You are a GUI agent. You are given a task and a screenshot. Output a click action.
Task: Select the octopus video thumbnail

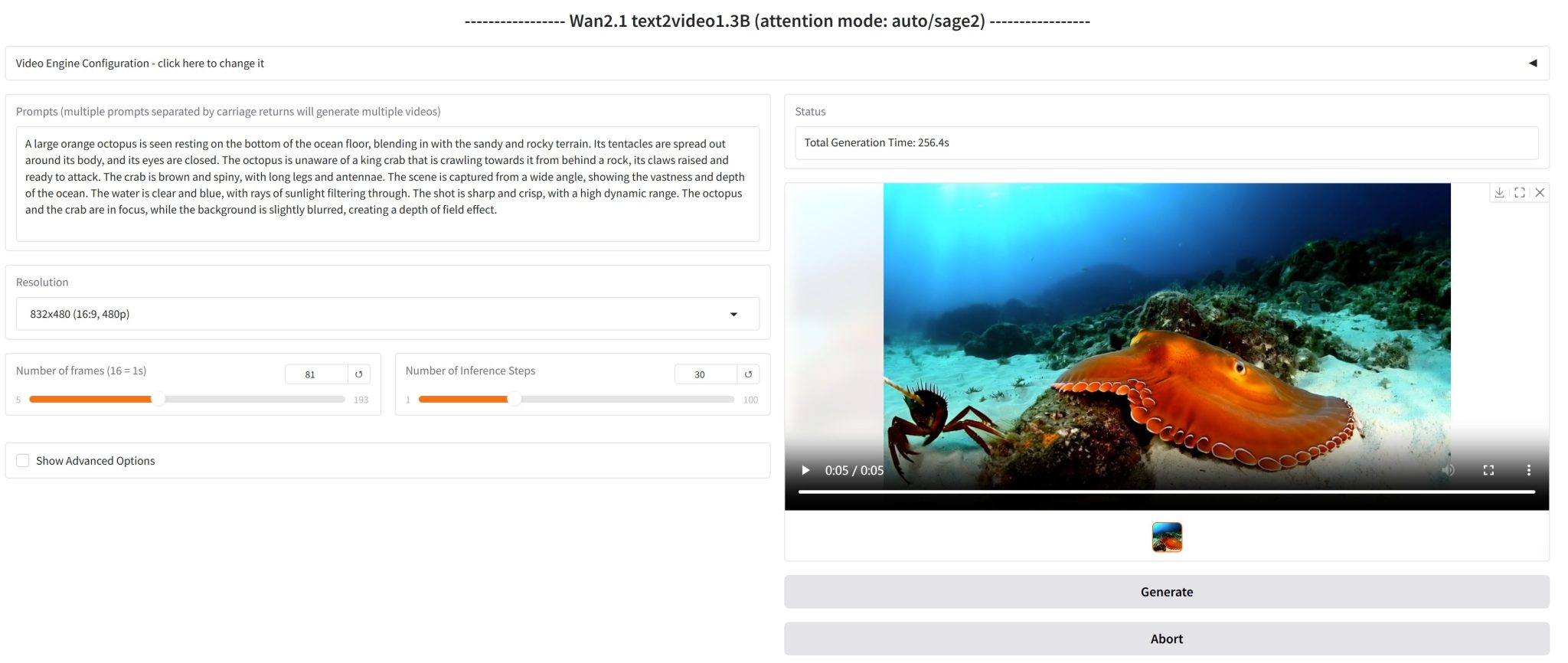pos(1167,537)
